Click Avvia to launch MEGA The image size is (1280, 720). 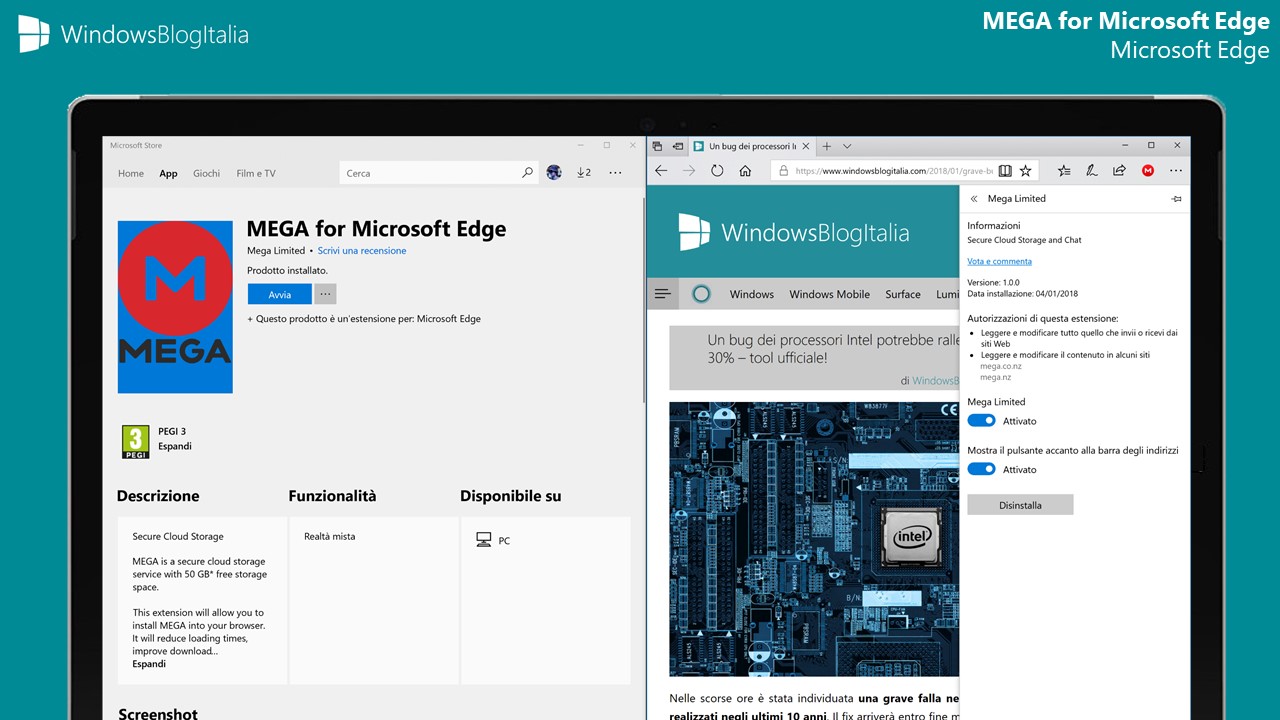280,294
